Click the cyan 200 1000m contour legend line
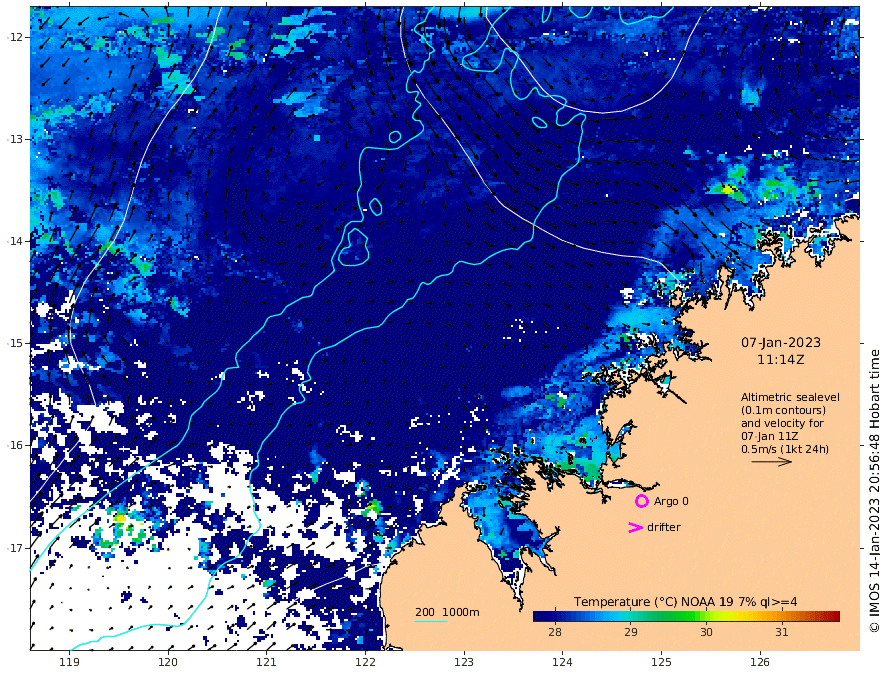Screen dimensions: 880x680 431,621
